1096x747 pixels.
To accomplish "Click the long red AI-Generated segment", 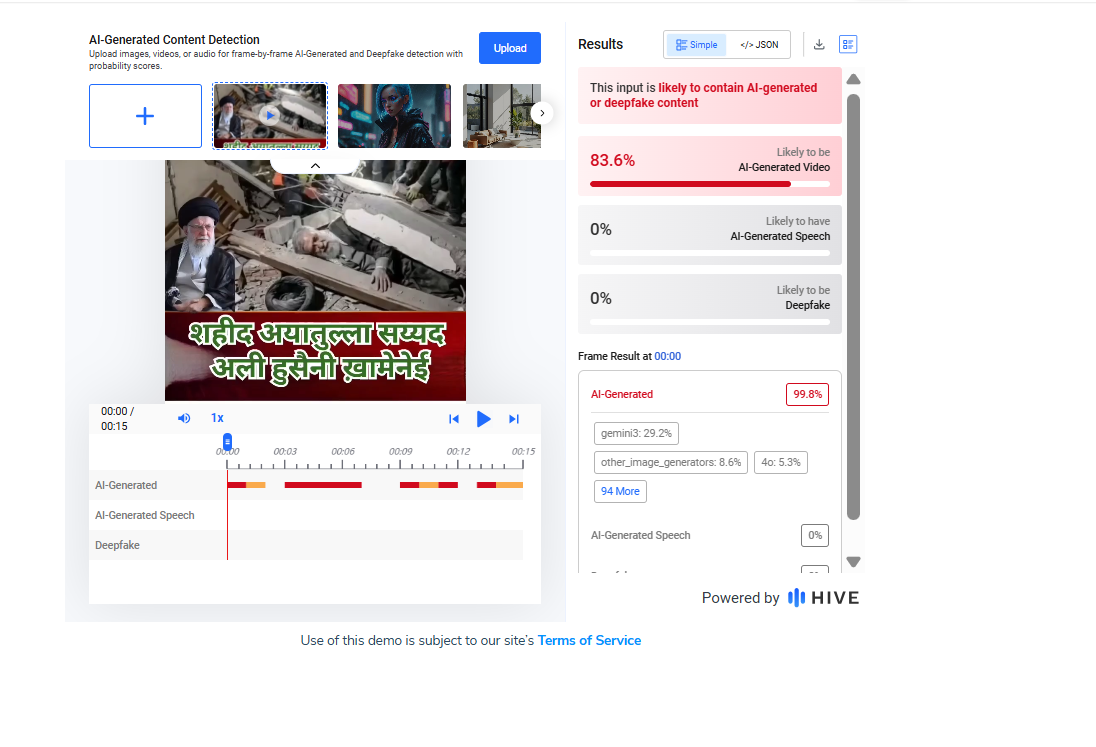I will click(323, 485).
